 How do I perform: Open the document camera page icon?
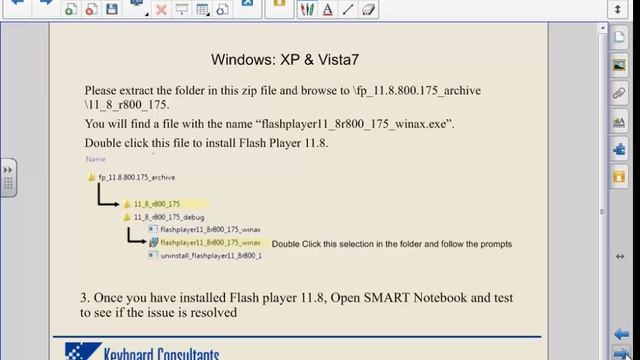pyautogui.click(x=223, y=9)
